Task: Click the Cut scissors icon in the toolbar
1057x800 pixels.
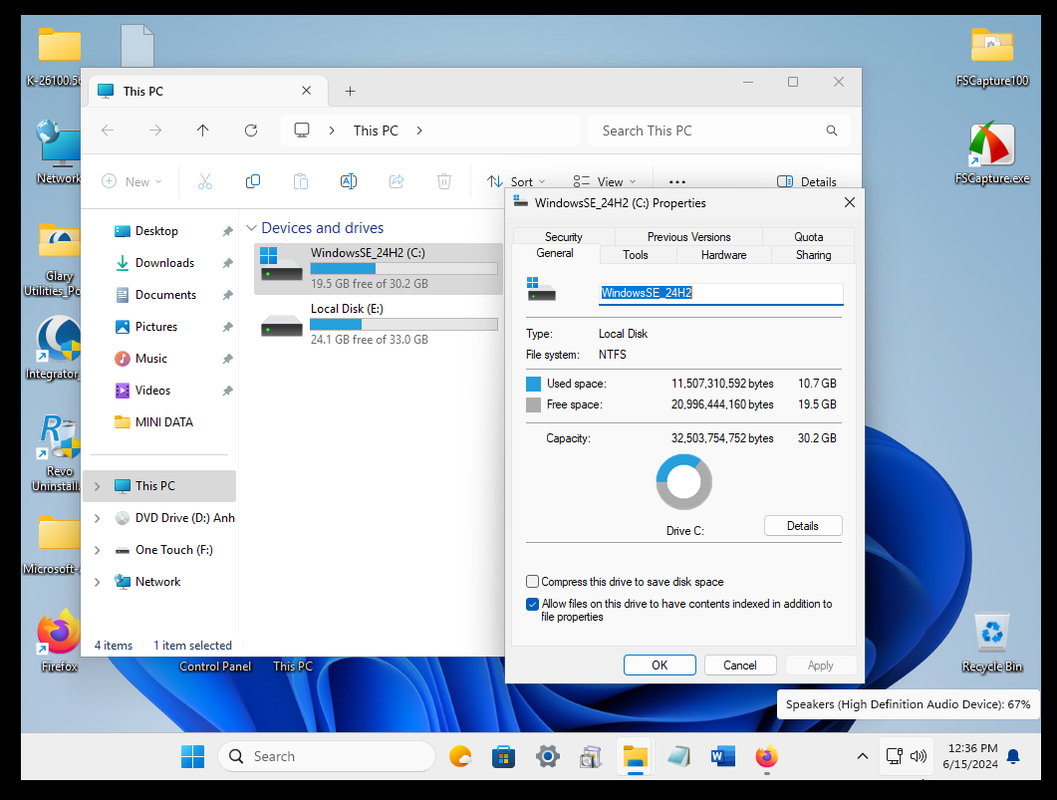Action: point(205,181)
